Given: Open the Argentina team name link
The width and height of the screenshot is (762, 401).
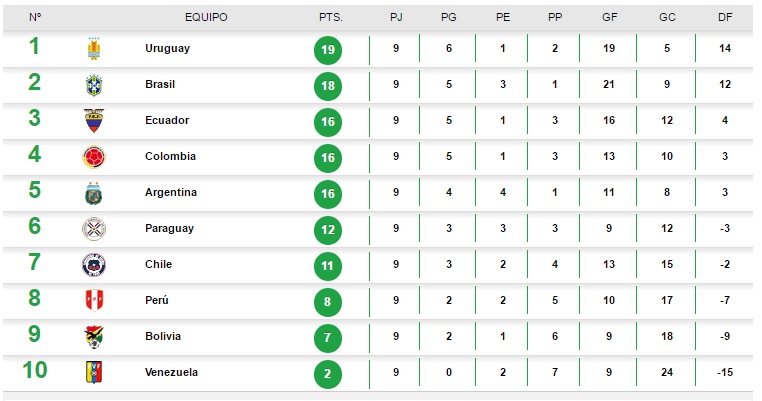Looking at the screenshot, I should click(170, 192).
